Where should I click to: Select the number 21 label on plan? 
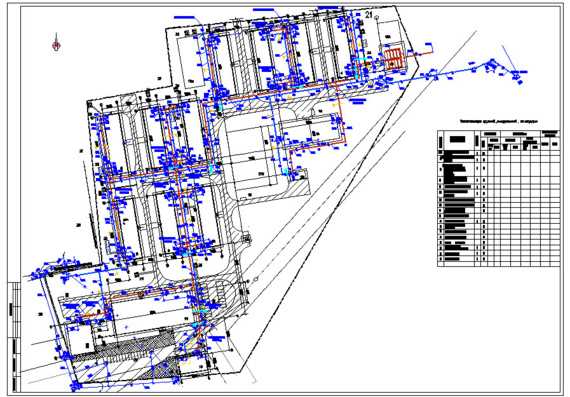[x=369, y=15]
